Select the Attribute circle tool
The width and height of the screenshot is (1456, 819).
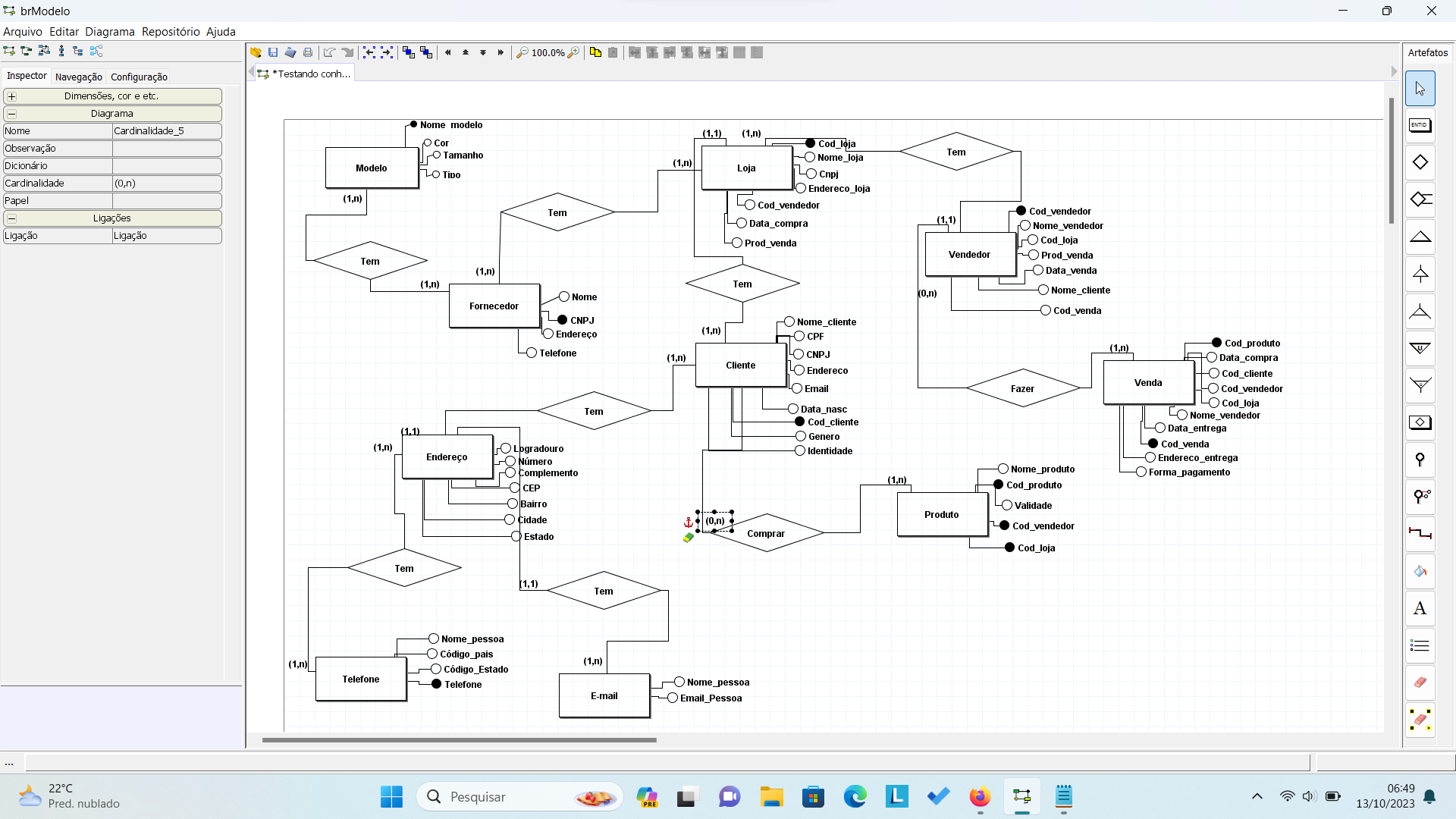point(1420,460)
